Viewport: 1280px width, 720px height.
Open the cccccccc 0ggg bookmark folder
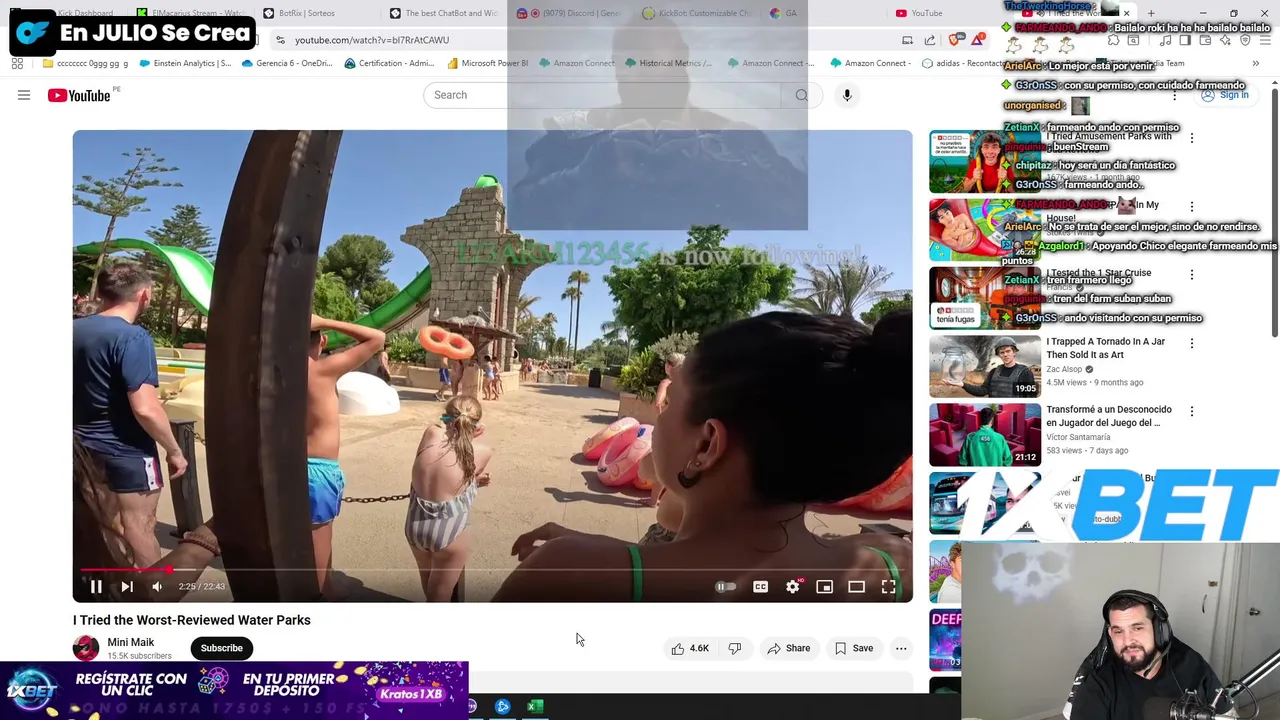[85, 63]
